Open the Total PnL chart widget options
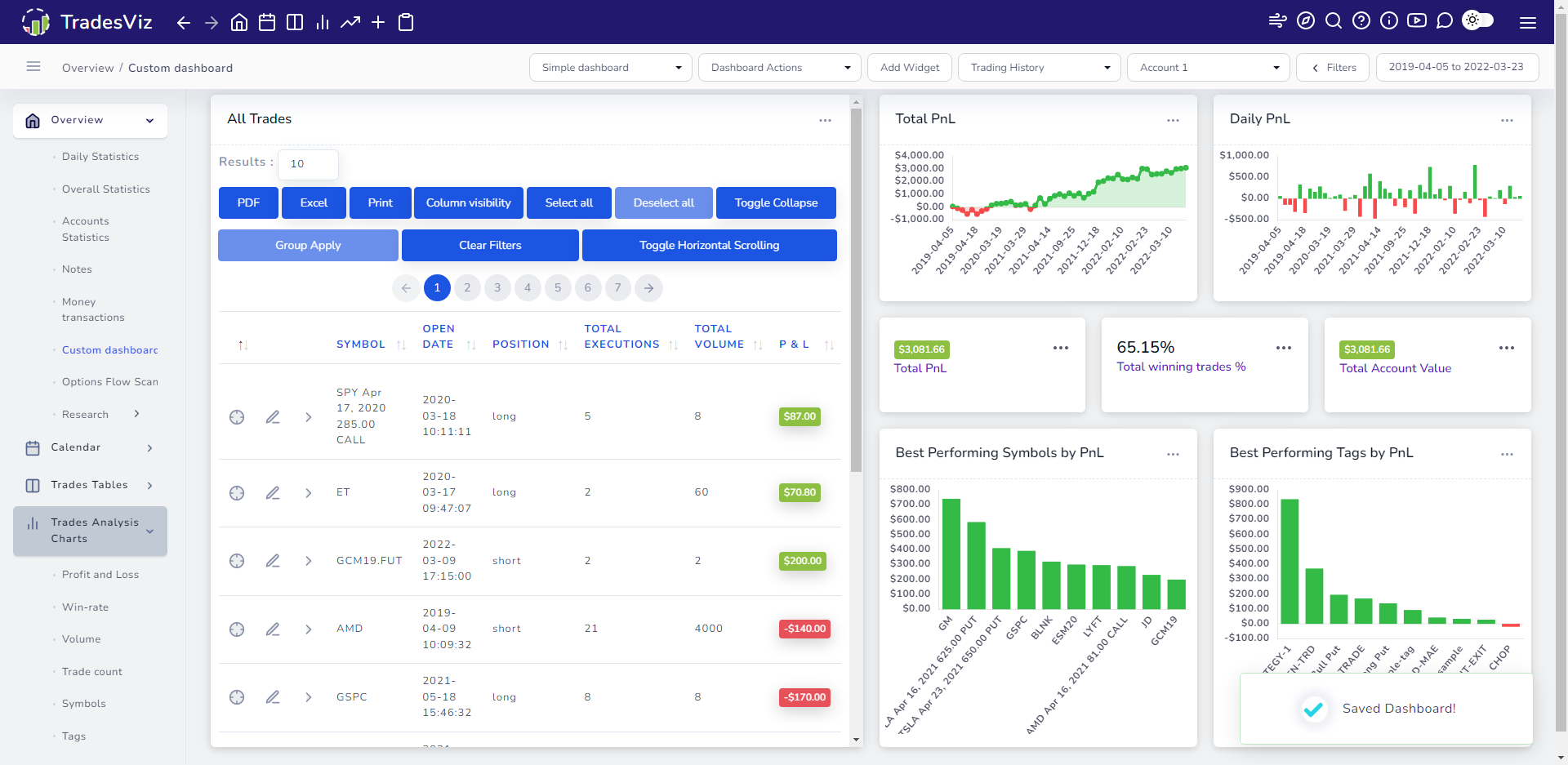Image resolution: width=1568 pixels, height=765 pixels. (x=1173, y=120)
